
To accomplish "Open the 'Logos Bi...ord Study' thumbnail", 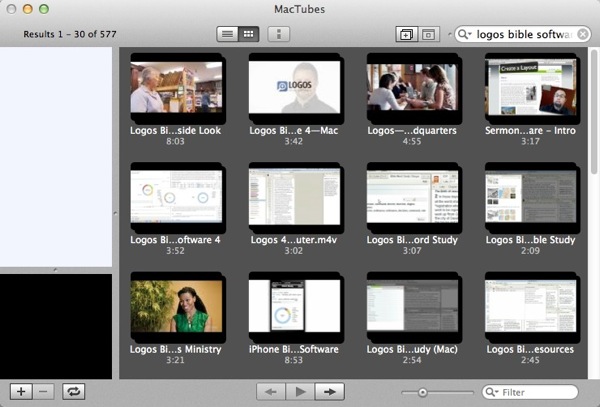I will click(x=412, y=197).
